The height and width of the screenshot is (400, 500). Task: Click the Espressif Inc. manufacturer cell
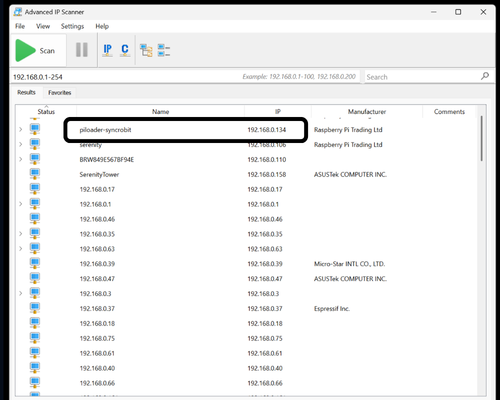coord(332,309)
